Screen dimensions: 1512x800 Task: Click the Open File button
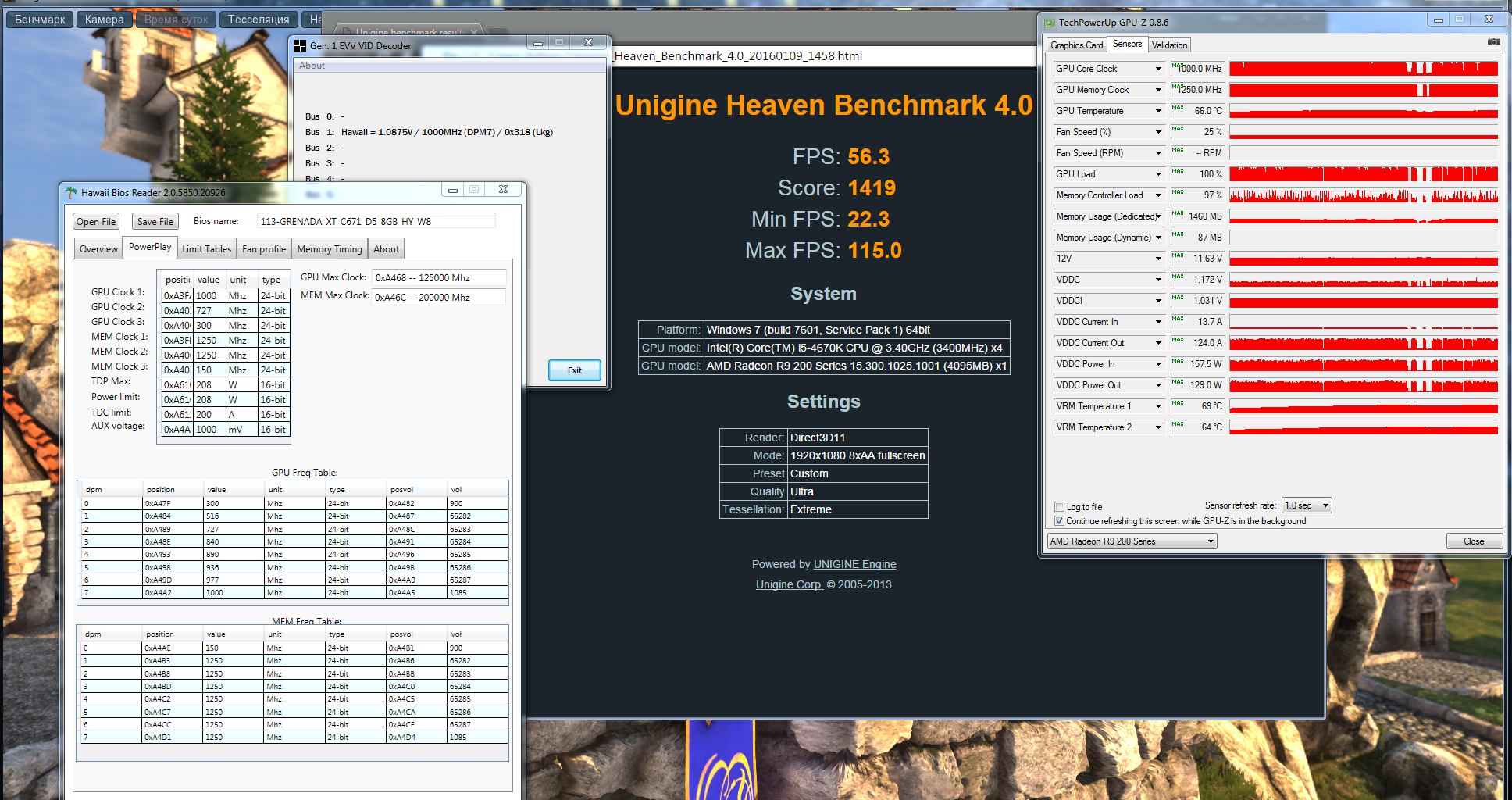click(96, 222)
